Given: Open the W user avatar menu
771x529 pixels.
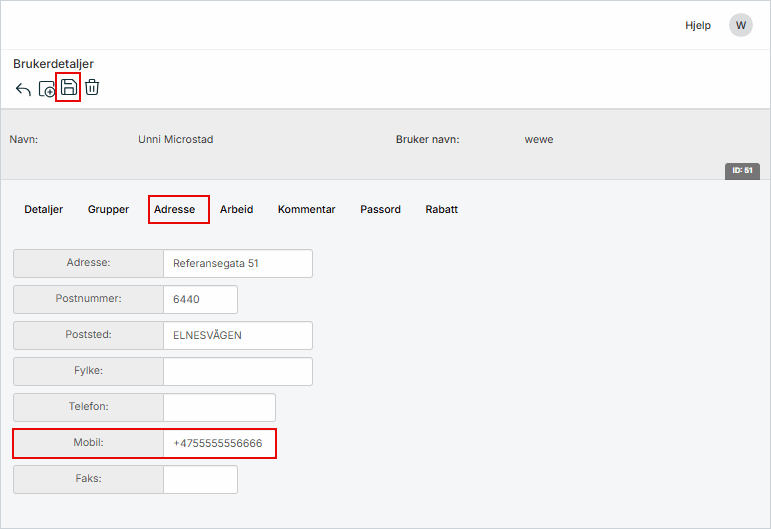Looking at the screenshot, I should 740,25.
